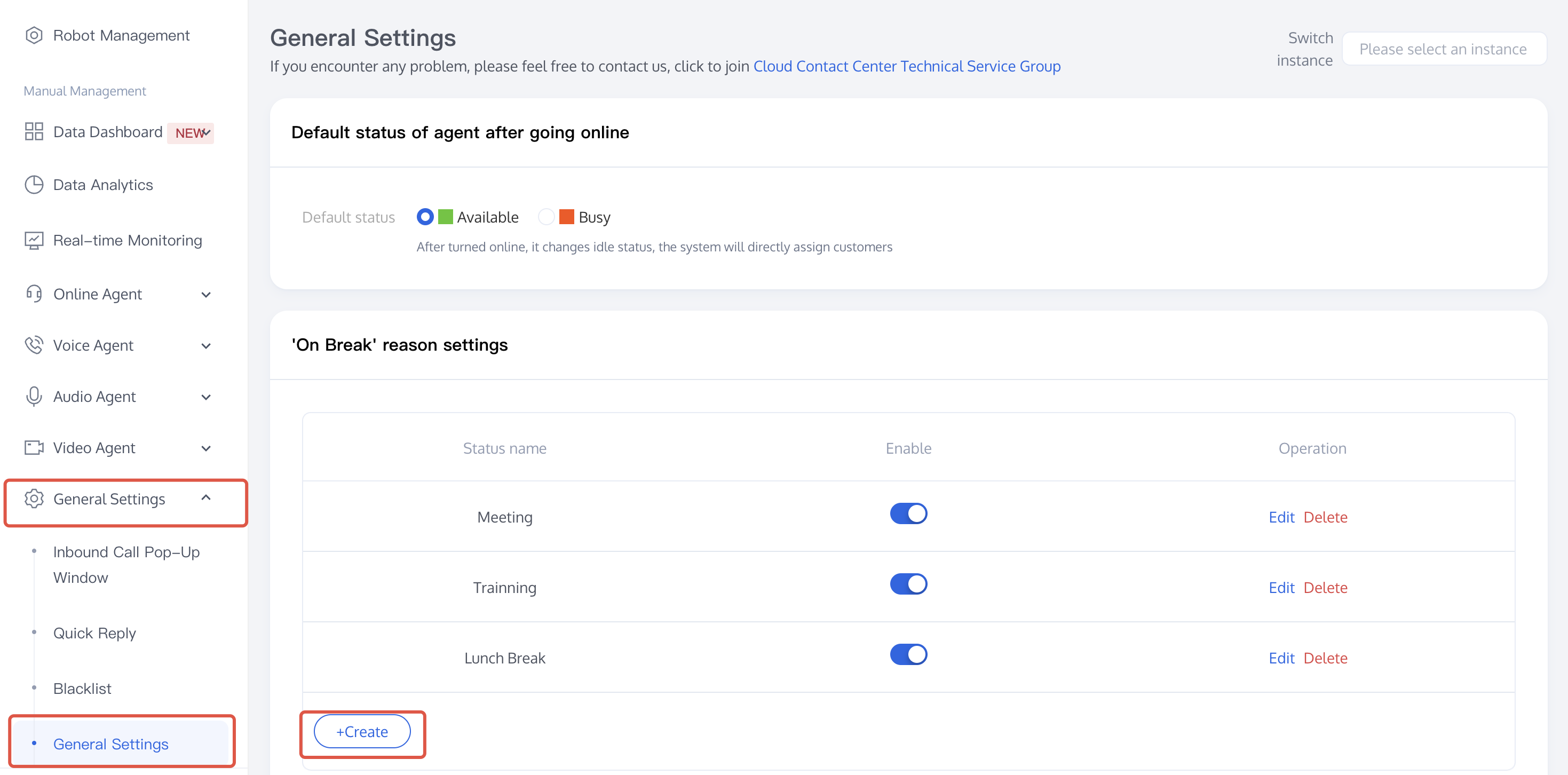Click the Real-time Monitoring screen icon
Screen dimensions: 1568x775
click(34, 241)
